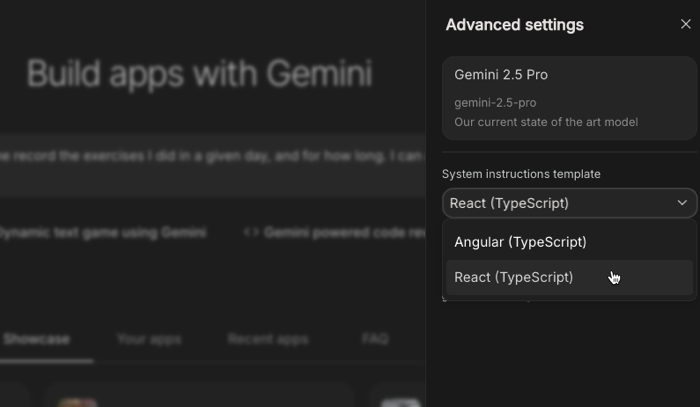Open the System instructions template combo box
The image size is (700, 407).
click(x=568, y=203)
